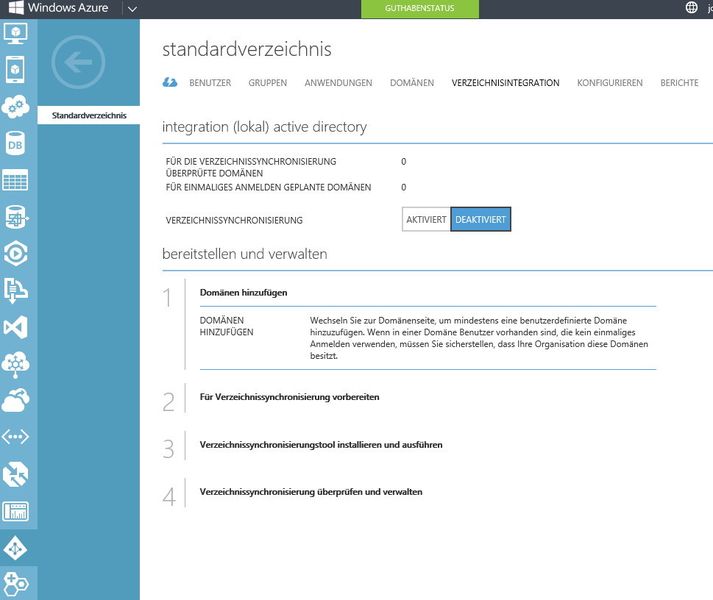713x600 pixels.
Task: Open the Traffic Manager icon
Action: pos(15,474)
